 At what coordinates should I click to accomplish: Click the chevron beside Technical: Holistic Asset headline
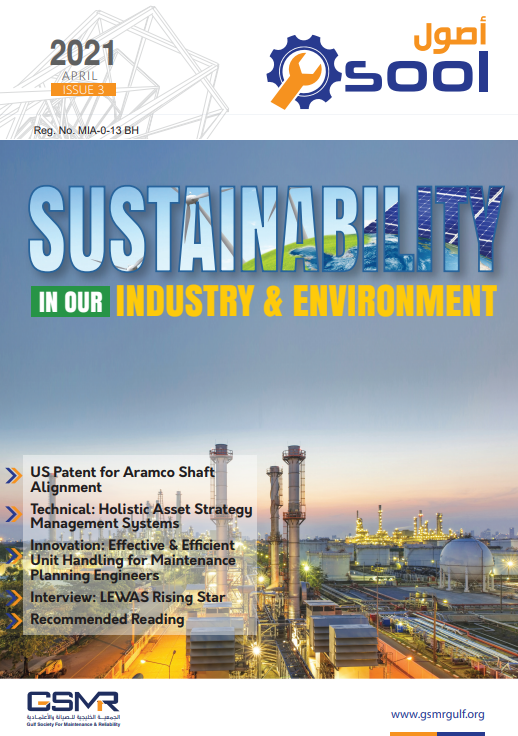tap(14, 513)
